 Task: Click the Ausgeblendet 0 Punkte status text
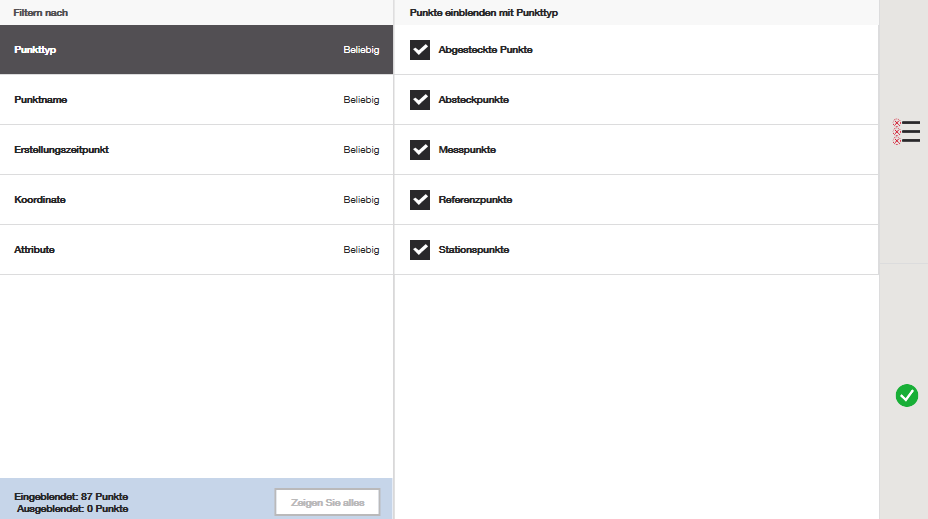(x=72, y=509)
